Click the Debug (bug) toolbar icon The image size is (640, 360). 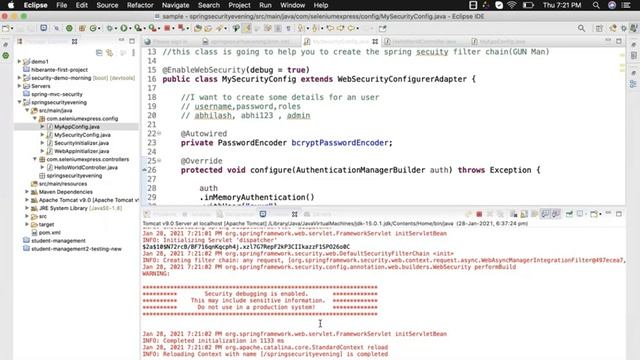point(109,29)
